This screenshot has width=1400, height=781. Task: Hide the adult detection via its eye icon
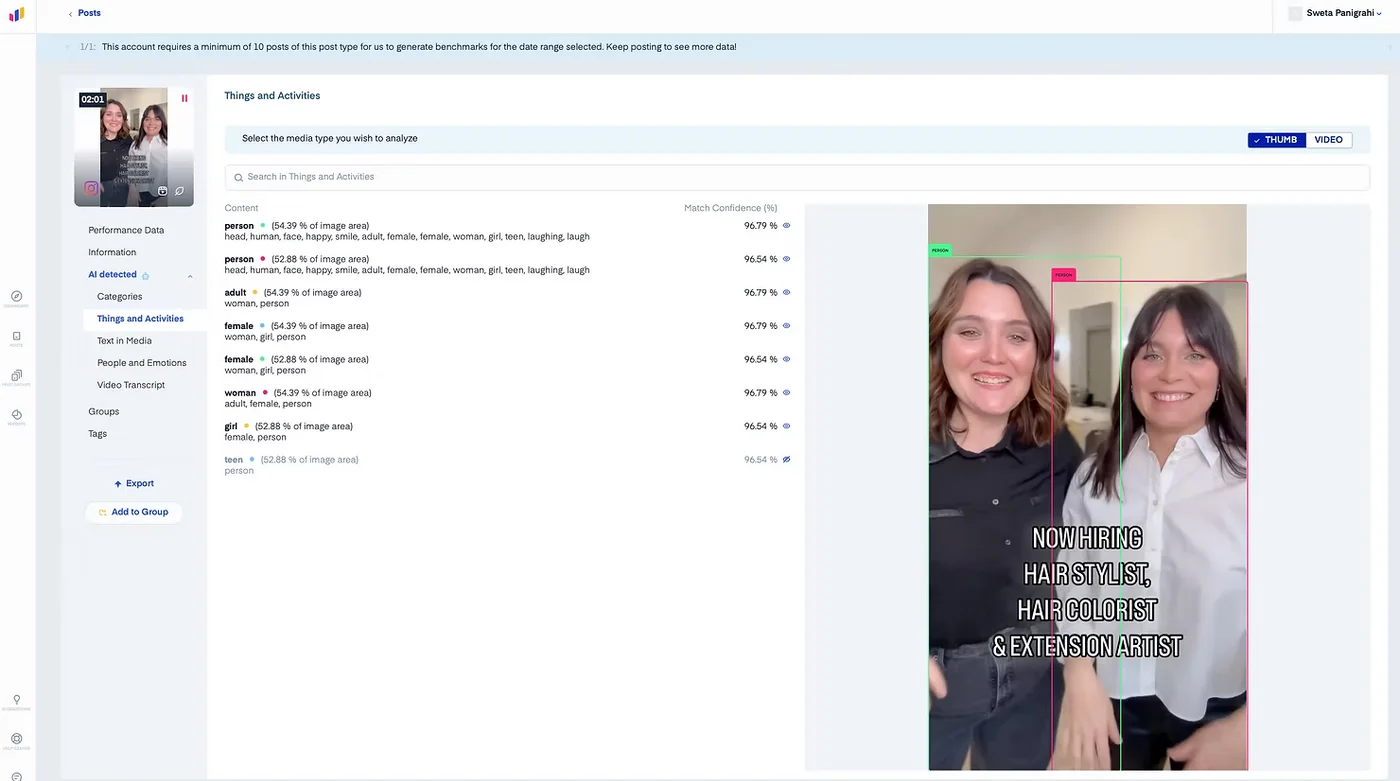coord(786,293)
